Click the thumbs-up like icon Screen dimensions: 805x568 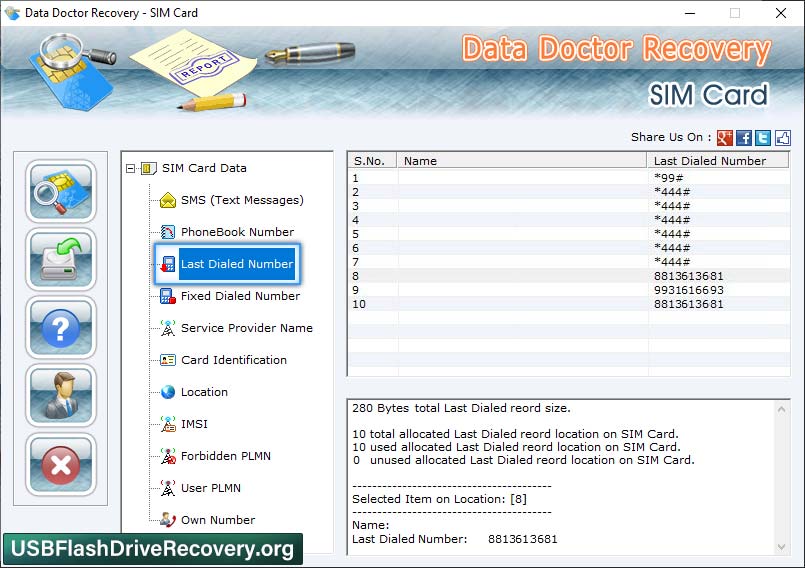[782, 138]
